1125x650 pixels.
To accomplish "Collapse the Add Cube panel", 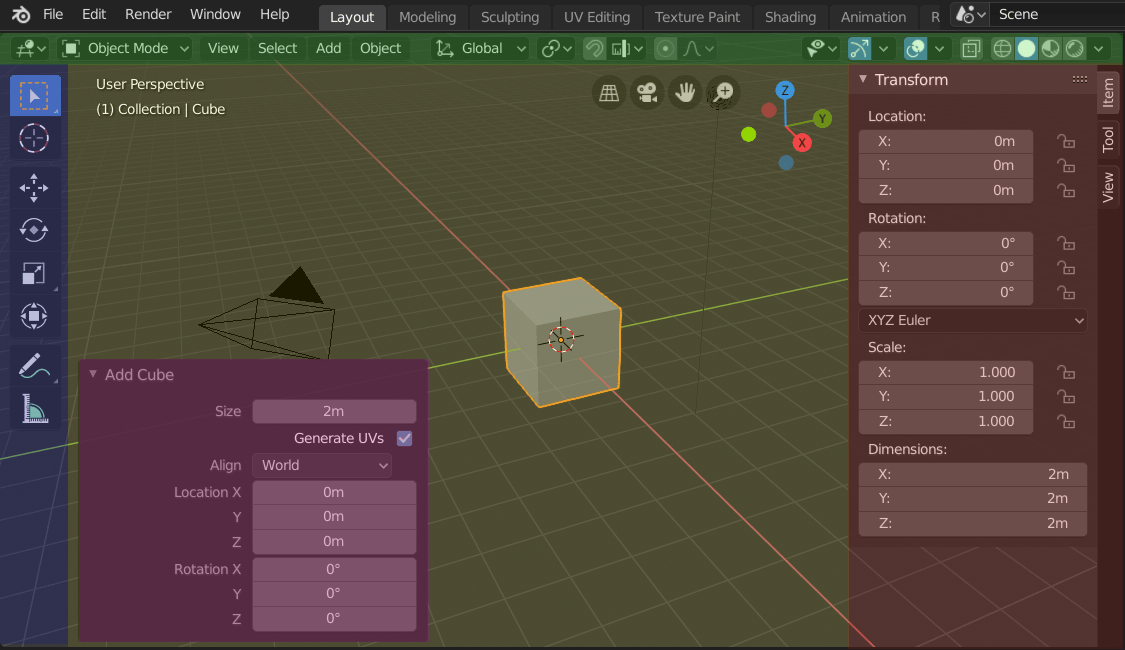I will point(93,375).
